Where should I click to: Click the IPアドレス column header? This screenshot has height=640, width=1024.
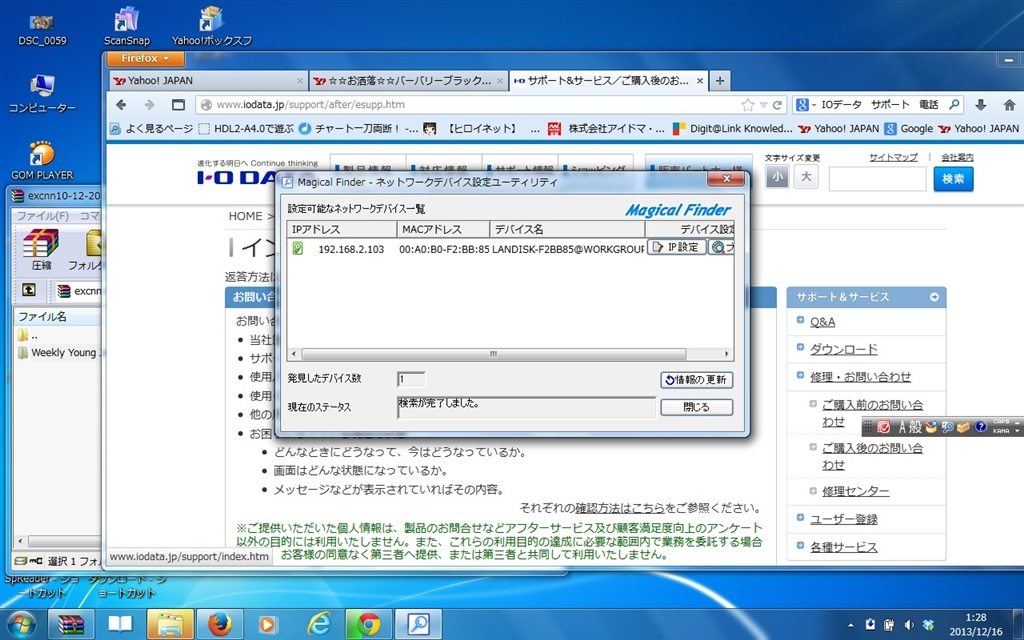point(342,229)
